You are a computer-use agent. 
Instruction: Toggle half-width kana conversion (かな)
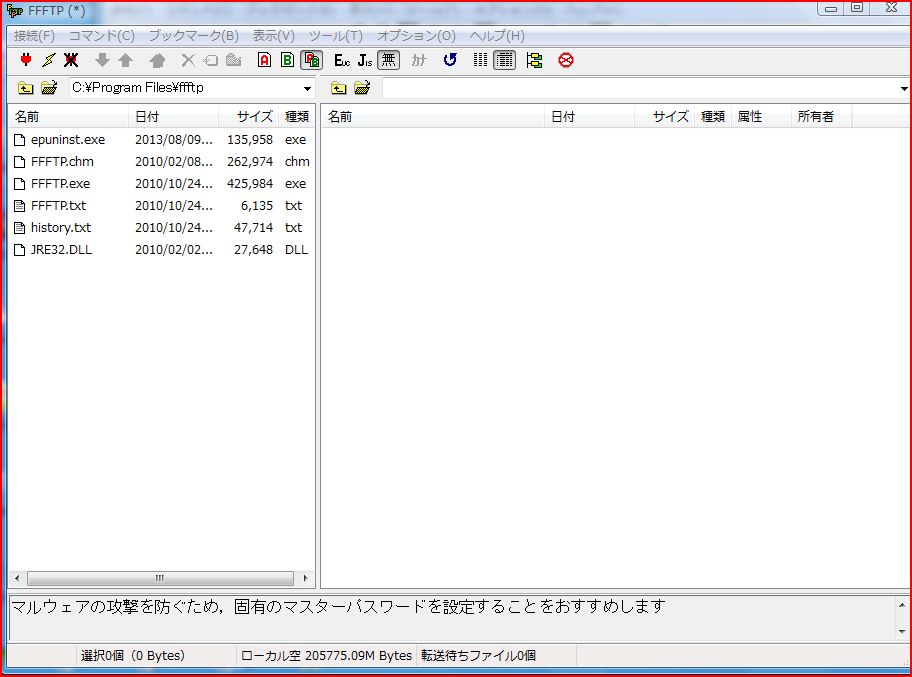(419, 60)
